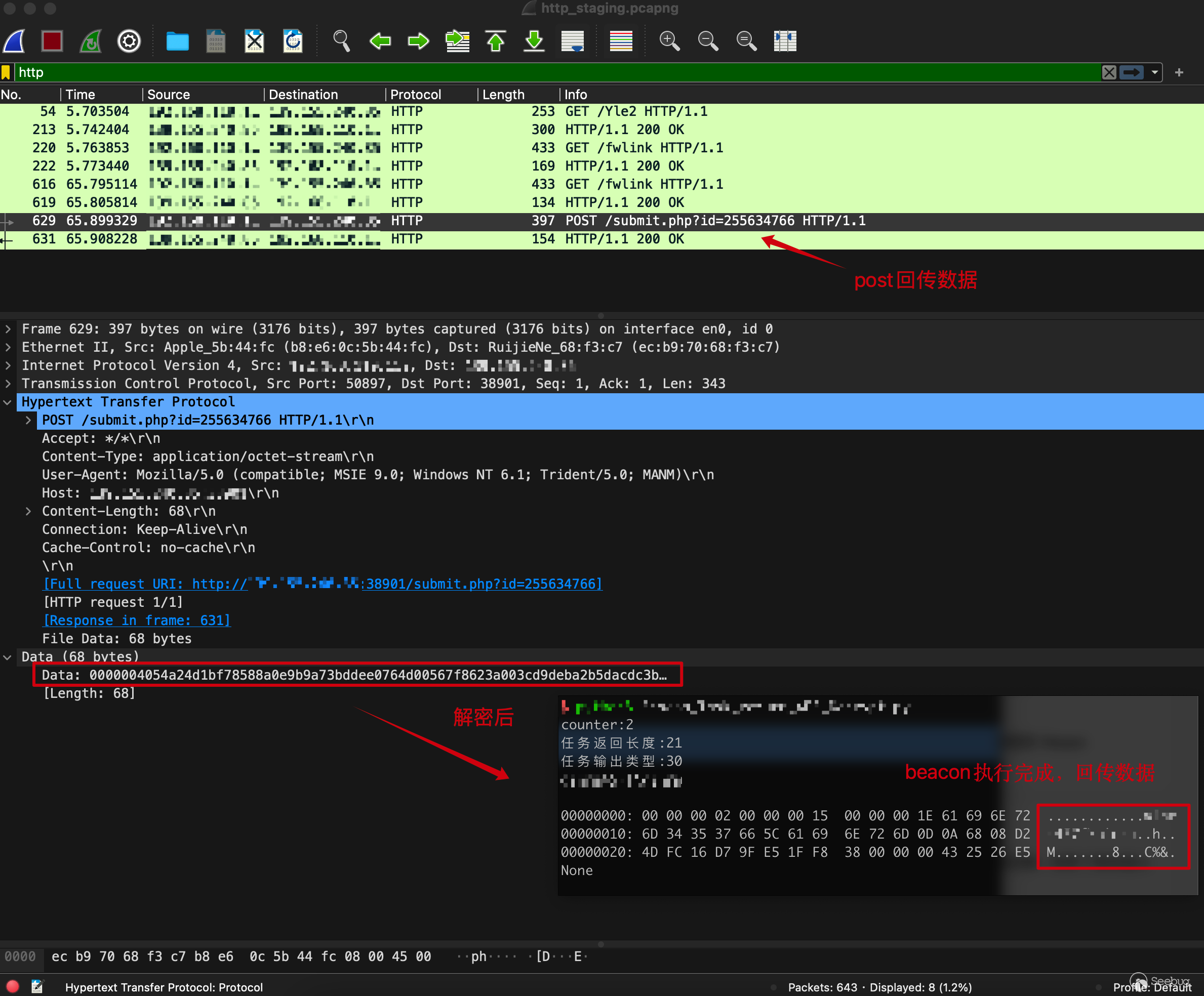Screen dimensions: 1204x996
Task: Restart the current capture with green fin icon
Action: (x=91, y=41)
